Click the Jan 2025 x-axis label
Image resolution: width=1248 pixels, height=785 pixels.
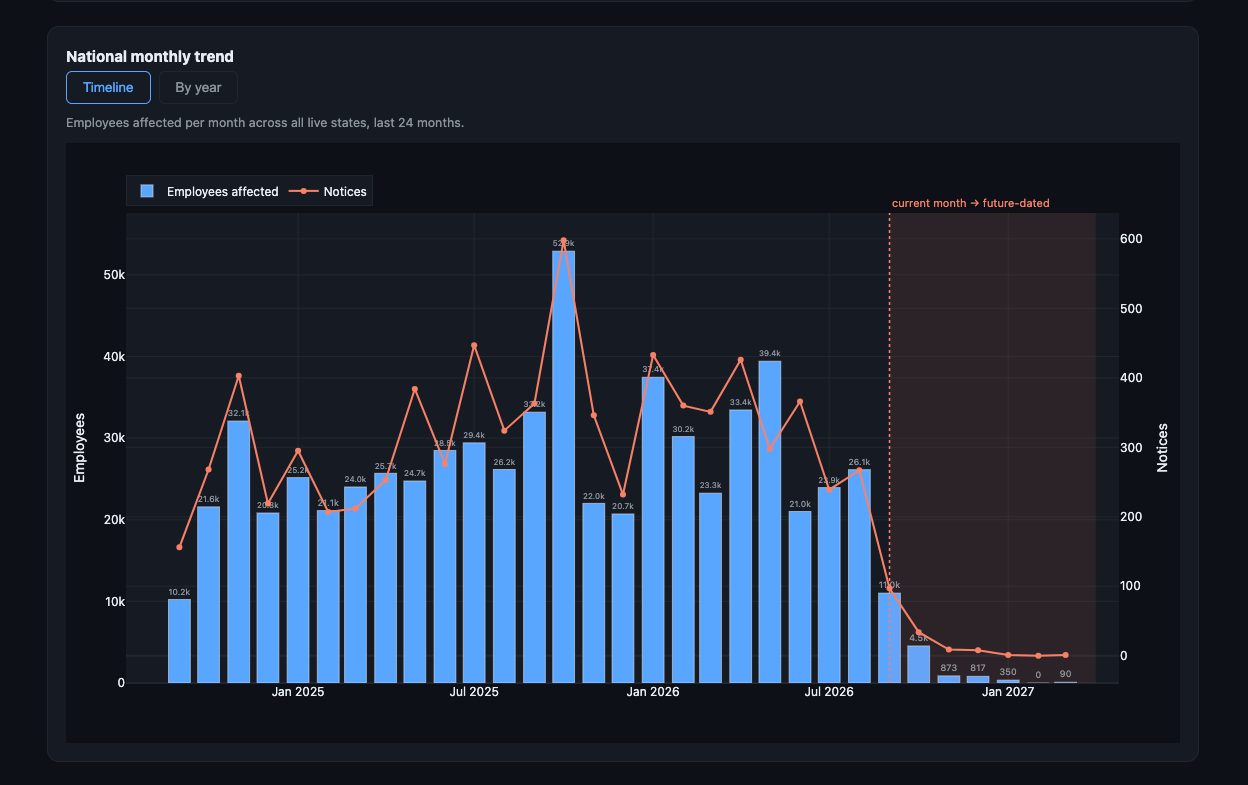tap(298, 692)
